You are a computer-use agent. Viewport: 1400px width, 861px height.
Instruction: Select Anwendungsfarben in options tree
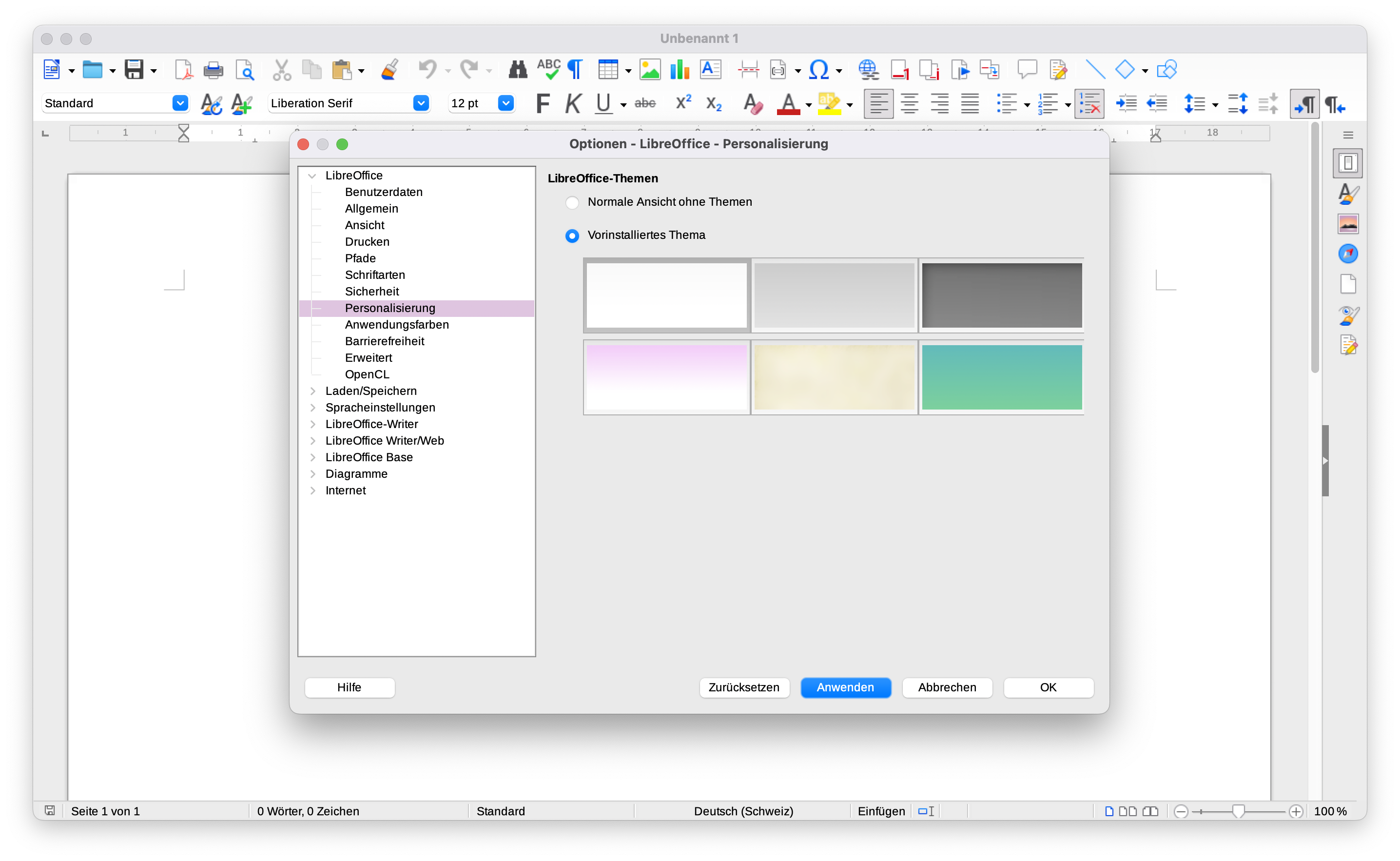tap(396, 325)
